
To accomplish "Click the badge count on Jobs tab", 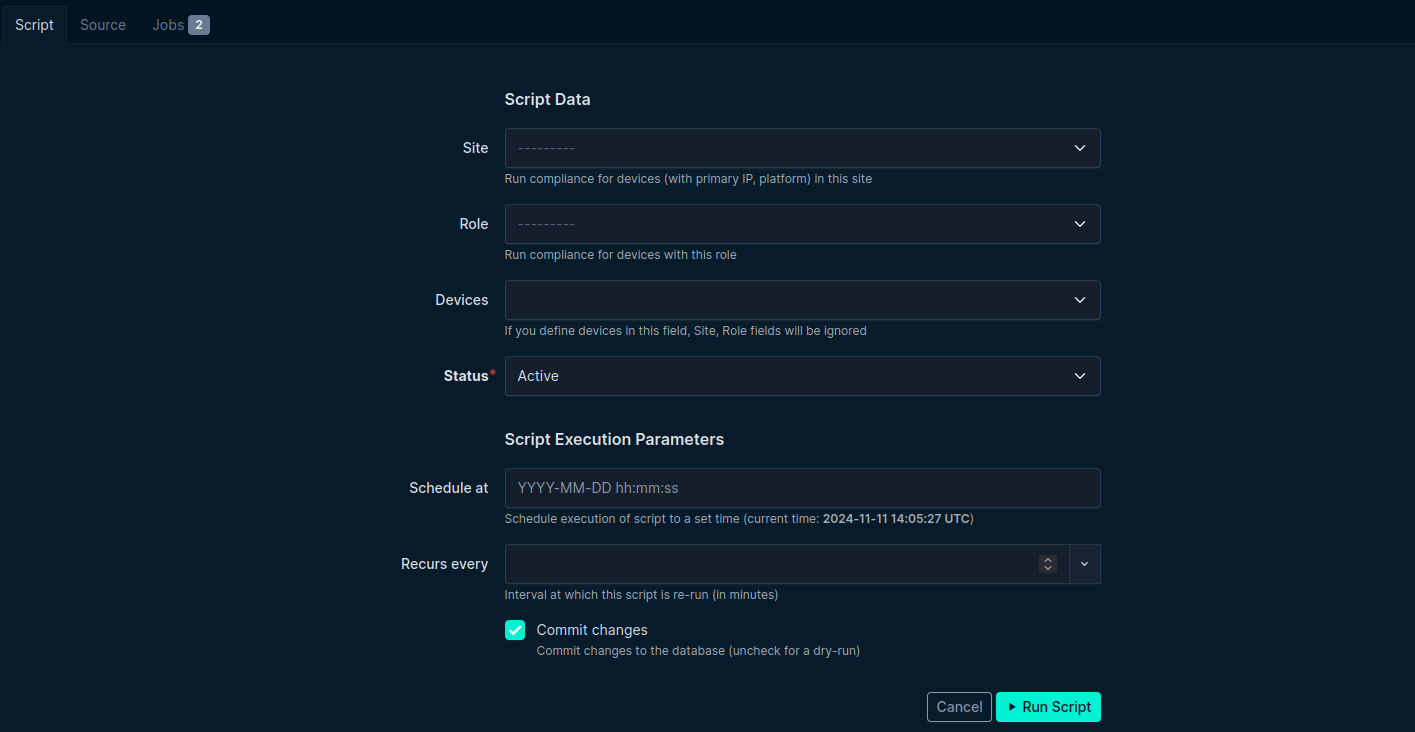I will (199, 25).
